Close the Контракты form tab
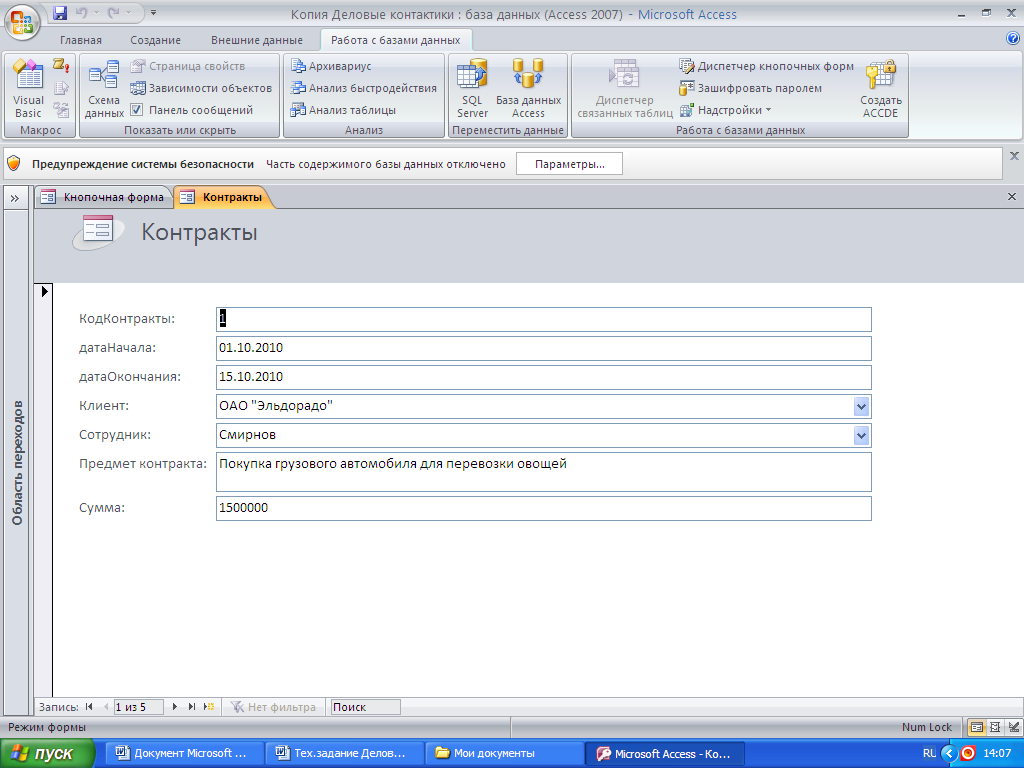The image size is (1024, 768). pyautogui.click(x=1012, y=197)
